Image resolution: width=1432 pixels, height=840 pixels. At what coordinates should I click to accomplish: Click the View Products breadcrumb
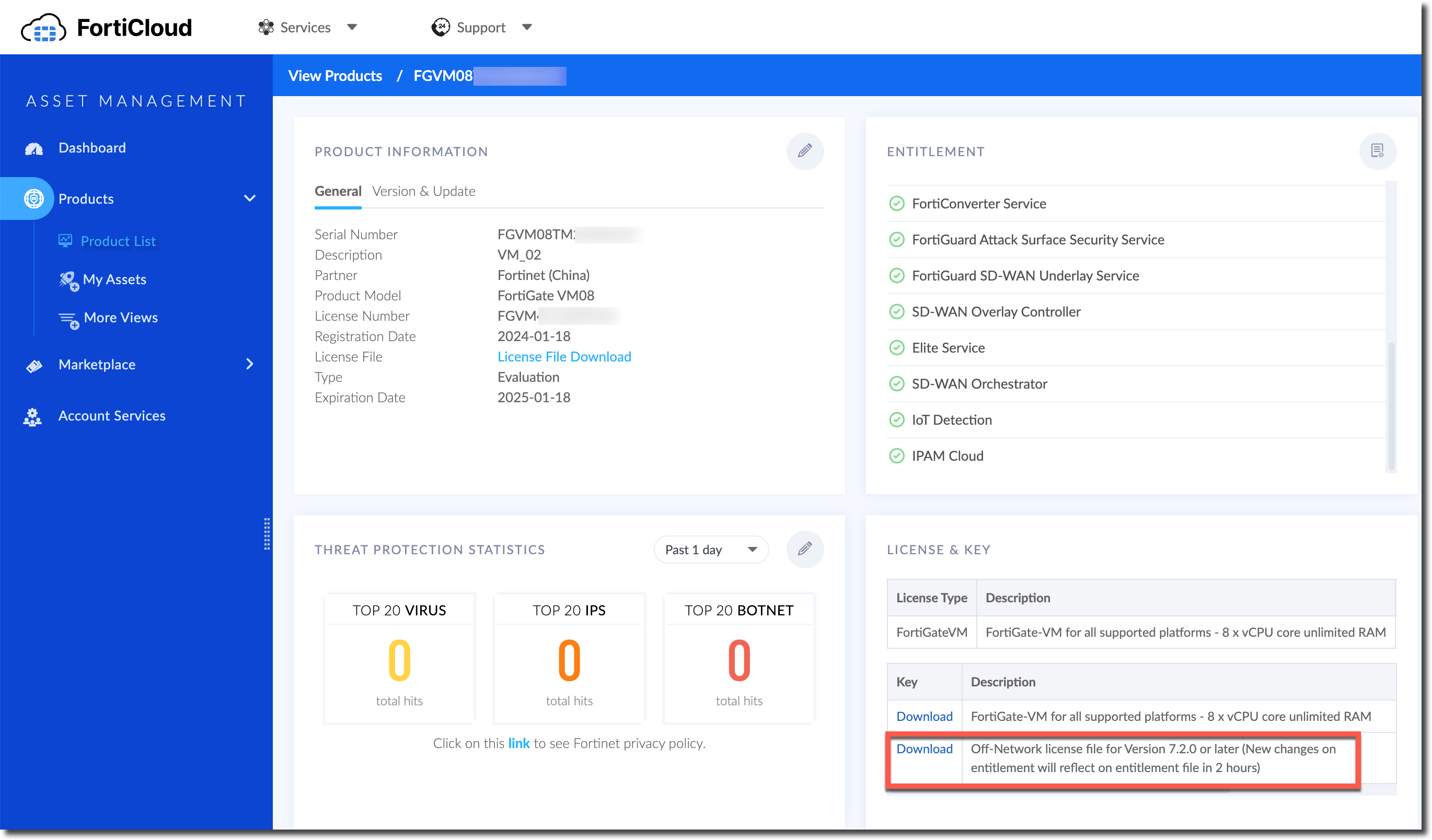334,76
